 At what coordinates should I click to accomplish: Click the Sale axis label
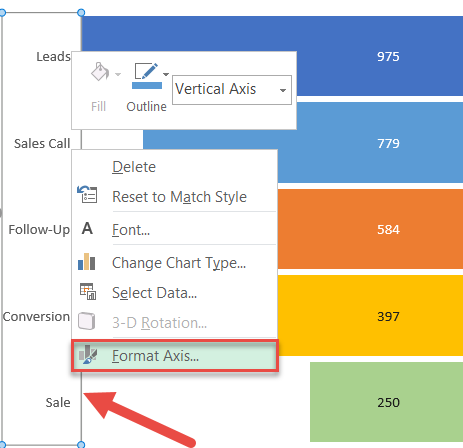click(58, 403)
